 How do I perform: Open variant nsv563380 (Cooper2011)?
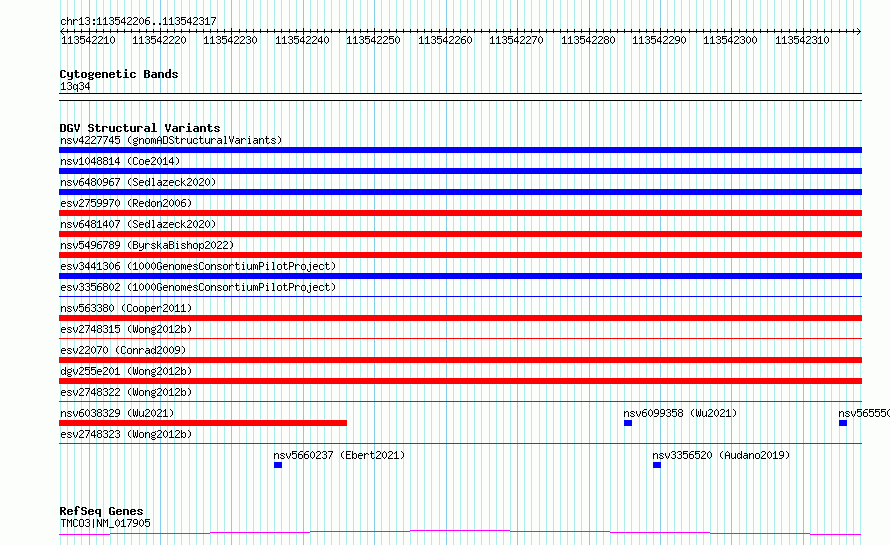point(126,308)
